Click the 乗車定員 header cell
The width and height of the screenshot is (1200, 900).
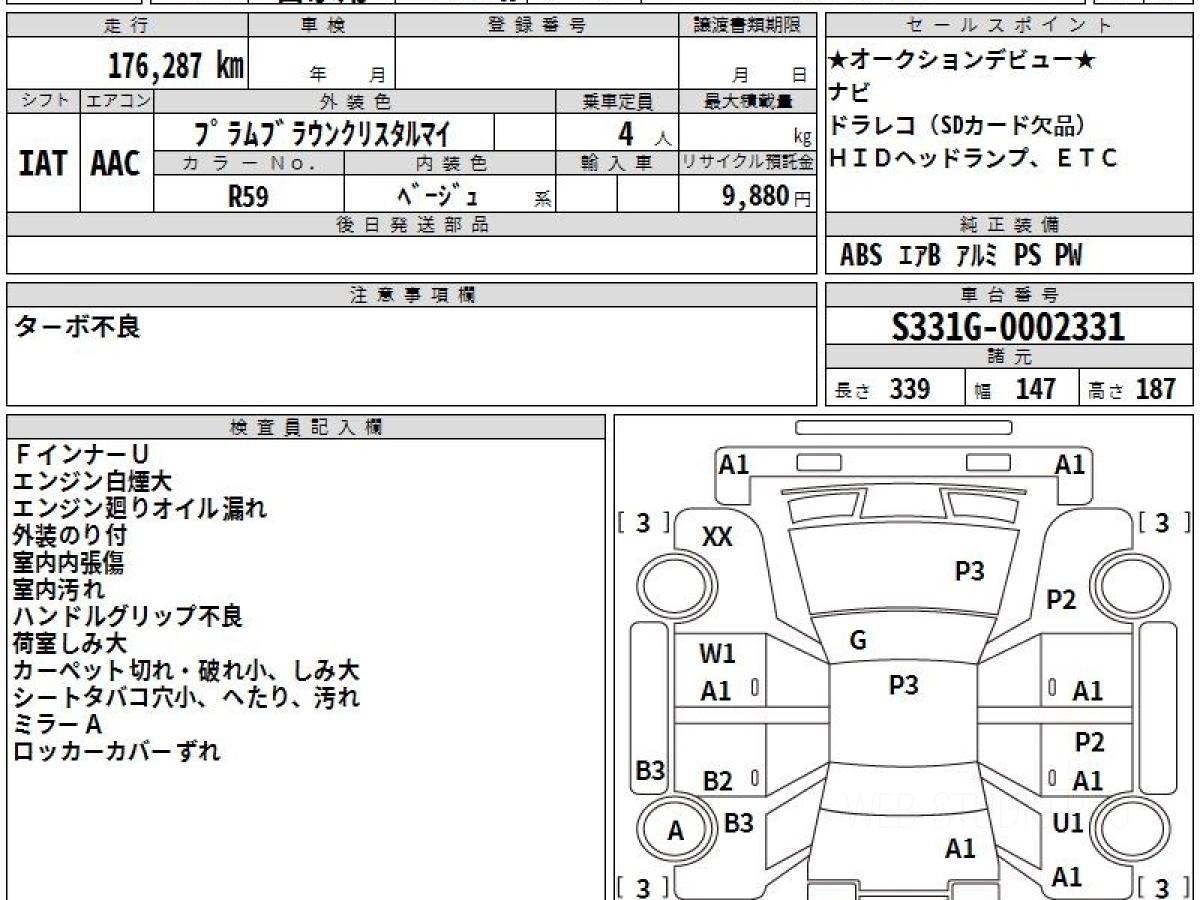tap(617, 101)
